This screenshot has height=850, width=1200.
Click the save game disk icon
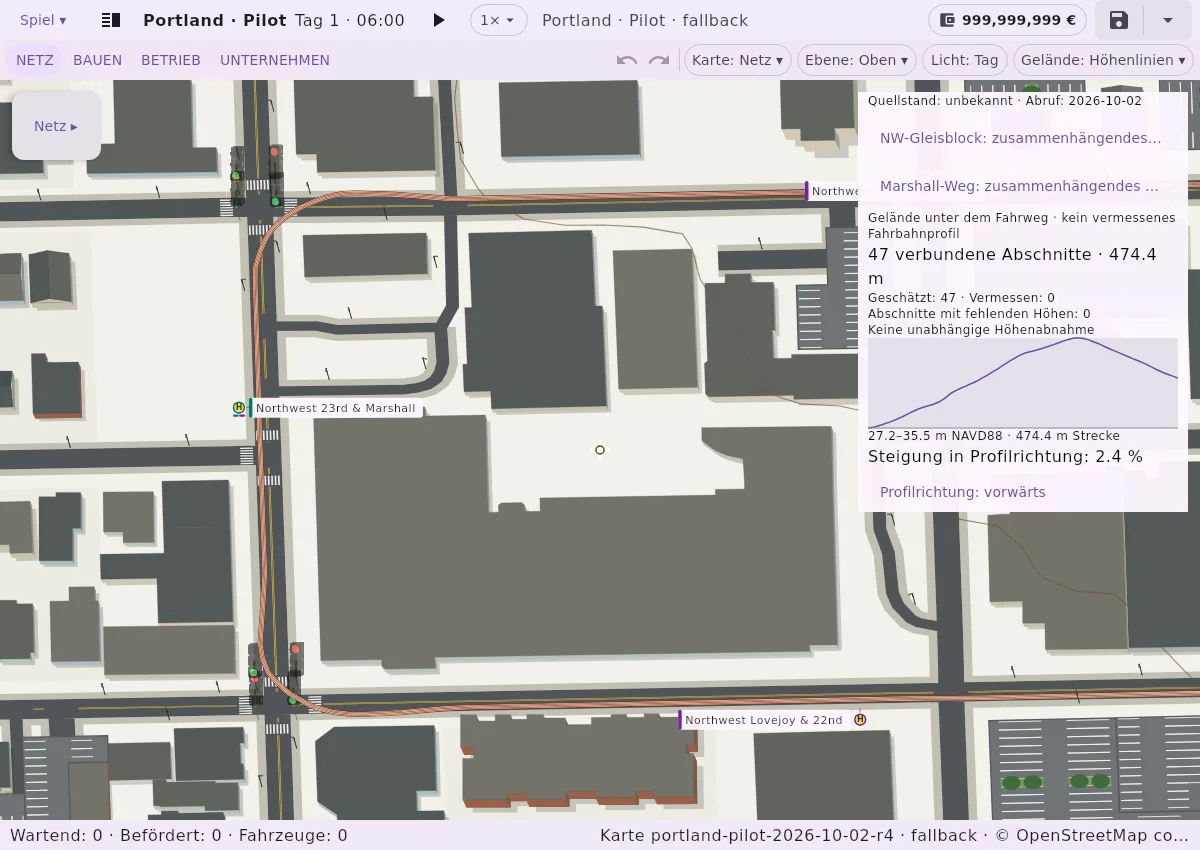(x=1119, y=20)
